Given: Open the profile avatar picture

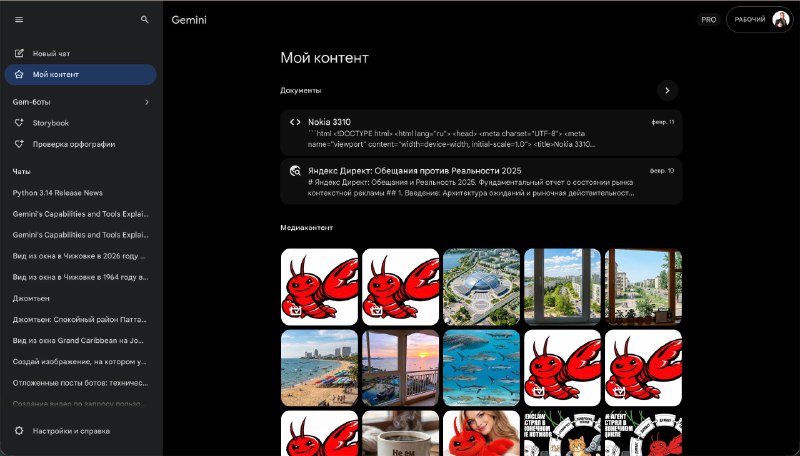Looking at the screenshot, I should (x=780, y=19).
